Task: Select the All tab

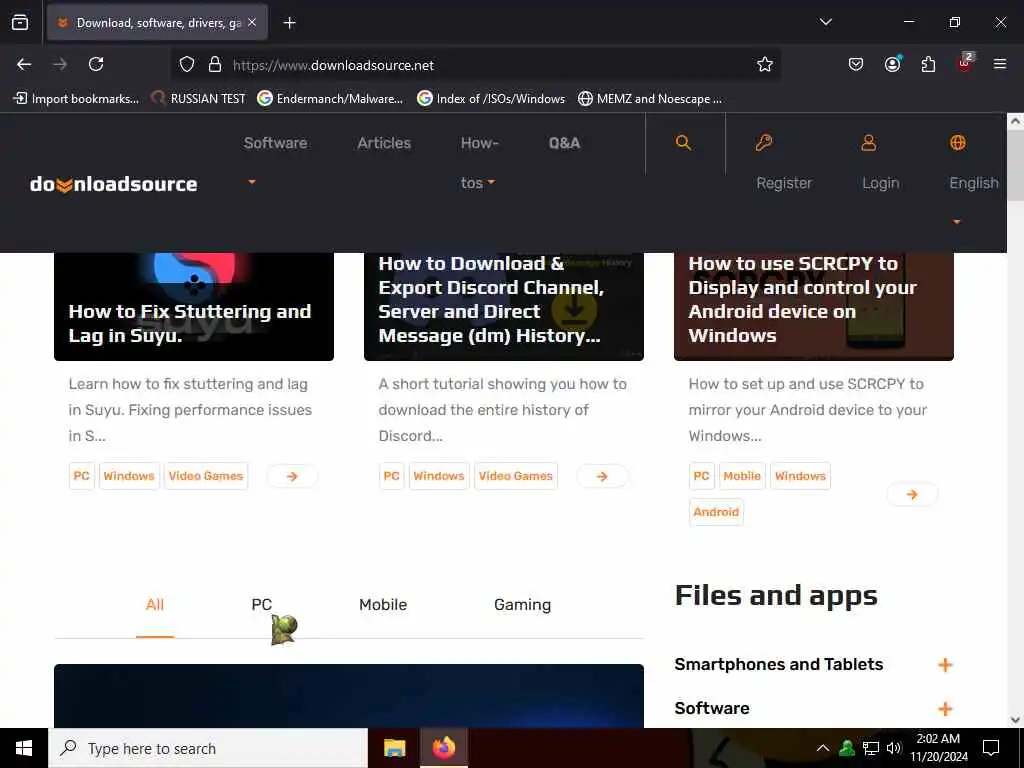Action: [x=155, y=605]
